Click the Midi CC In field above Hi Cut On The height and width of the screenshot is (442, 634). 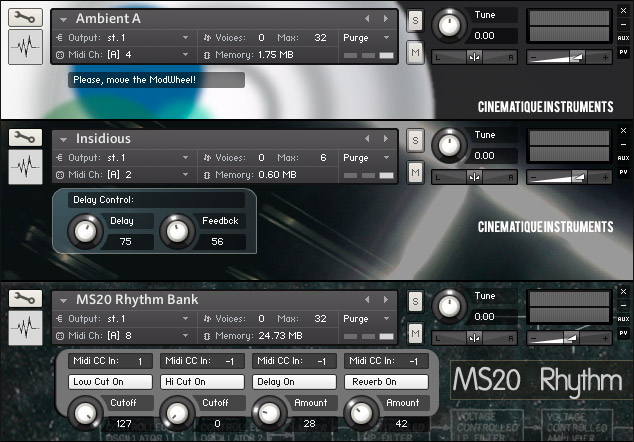pos(203,361)
